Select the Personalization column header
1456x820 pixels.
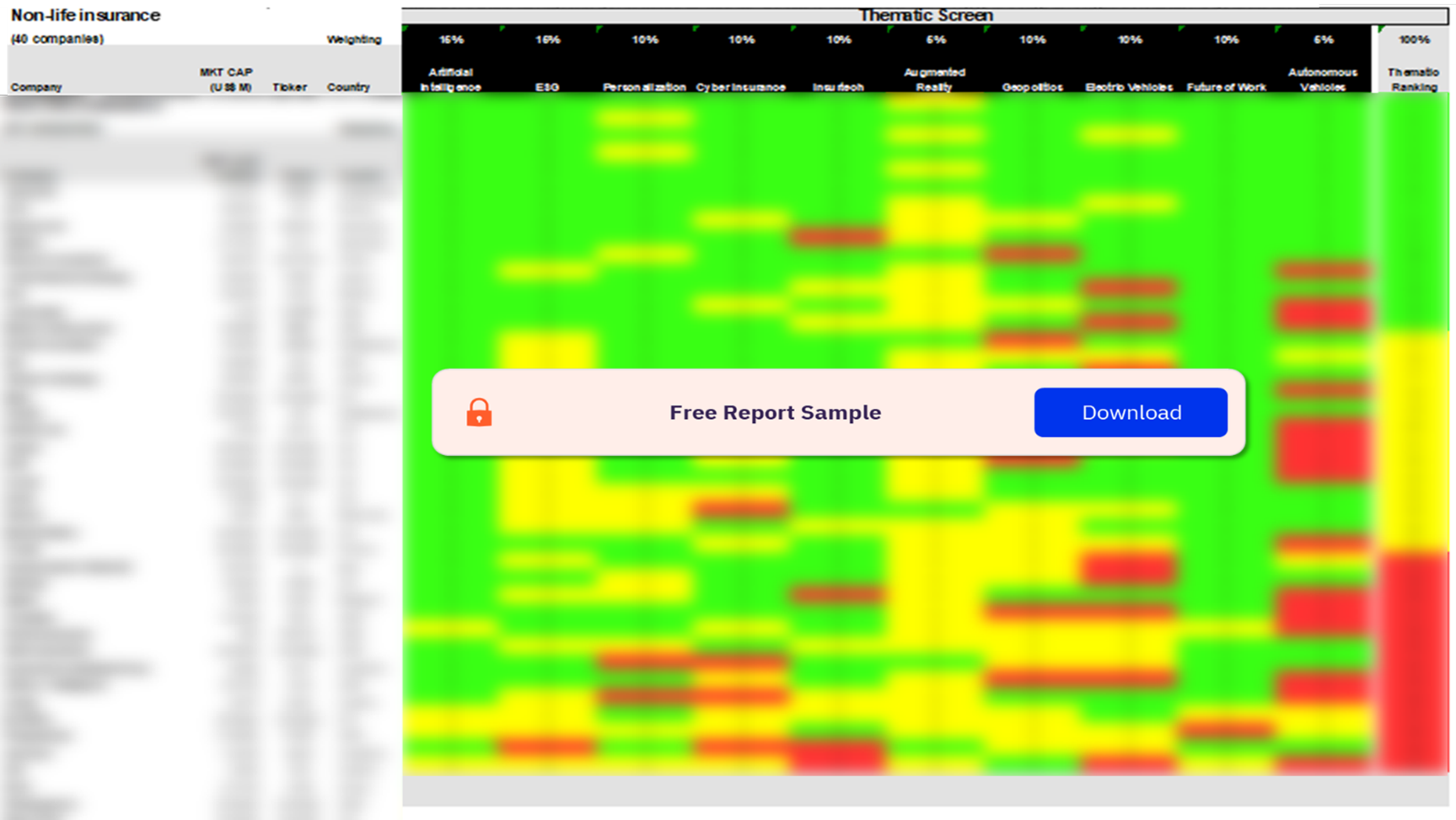(x=644, y=87)
